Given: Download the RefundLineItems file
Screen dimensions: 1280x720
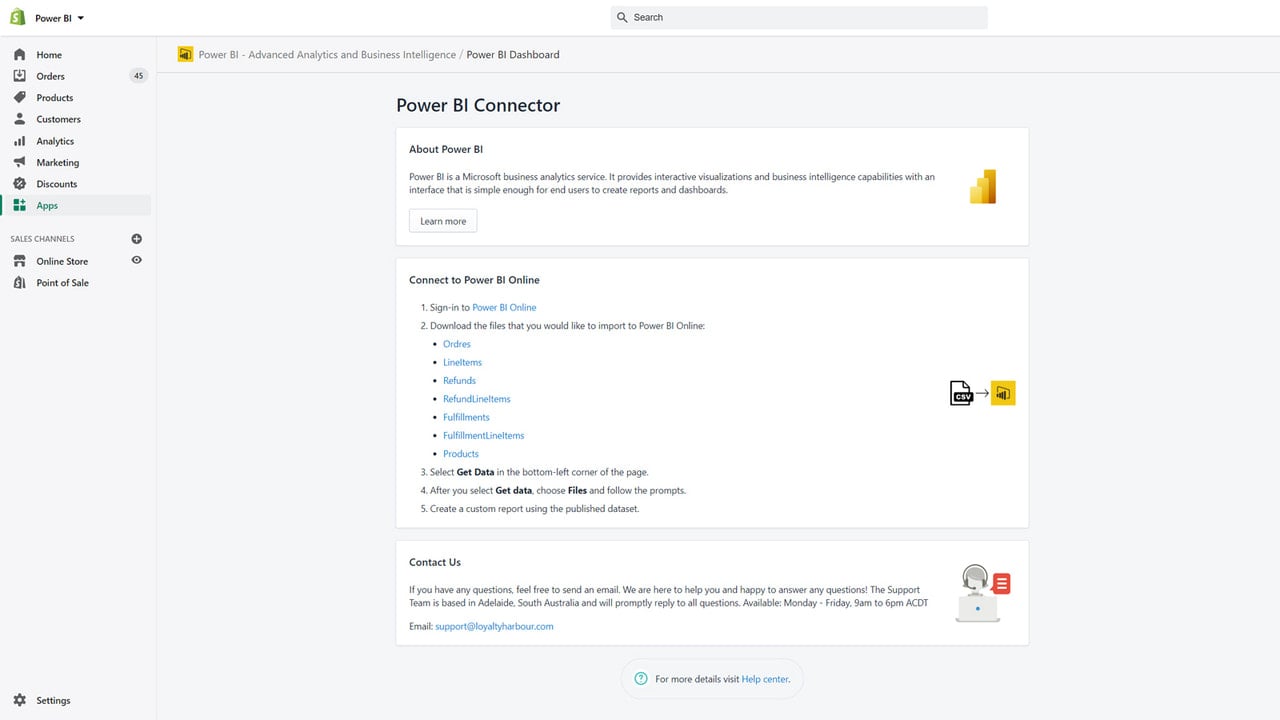Looking at the screenshot, I should pos(477,399).
